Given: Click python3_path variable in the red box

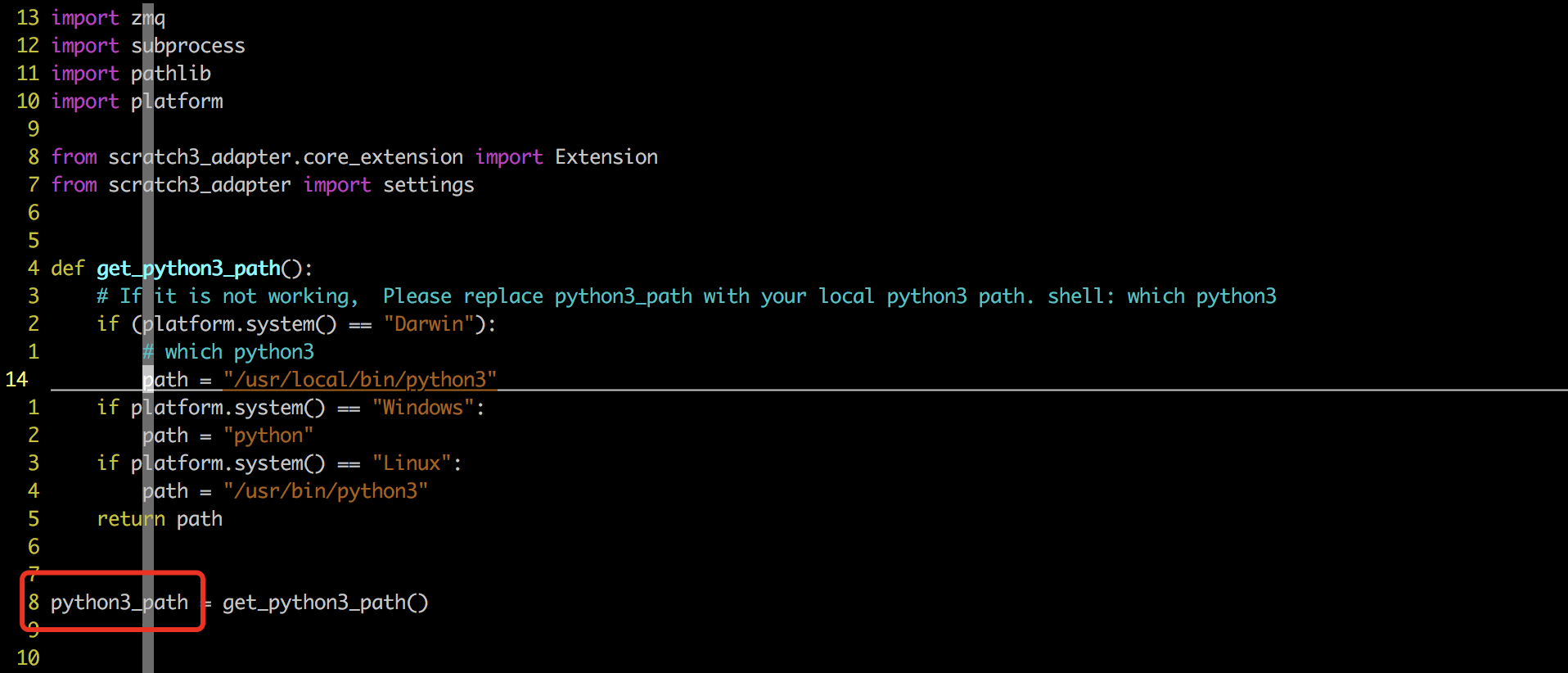Looking at the screenshot, I should pos(119,603).
